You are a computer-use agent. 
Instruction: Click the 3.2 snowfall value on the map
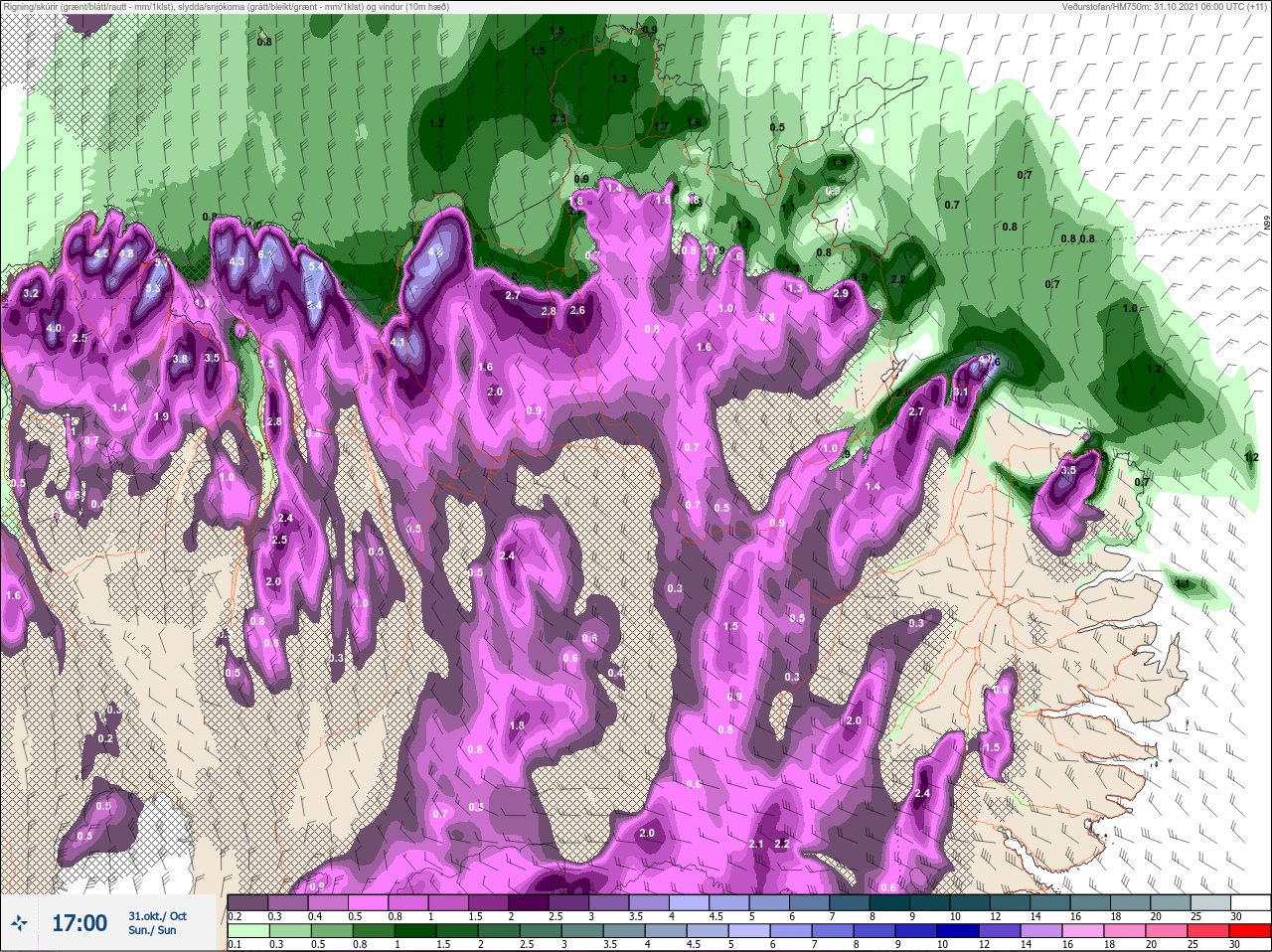pyautogui.click(x=31, y=293)
